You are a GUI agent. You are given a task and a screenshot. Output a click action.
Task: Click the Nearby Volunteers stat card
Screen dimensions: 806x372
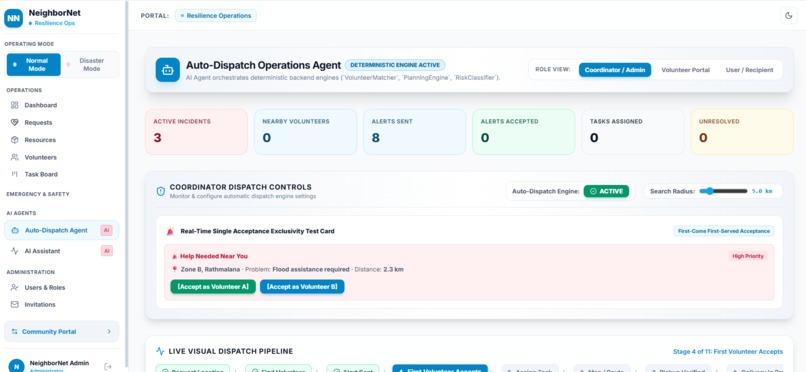tap(305, 132)
